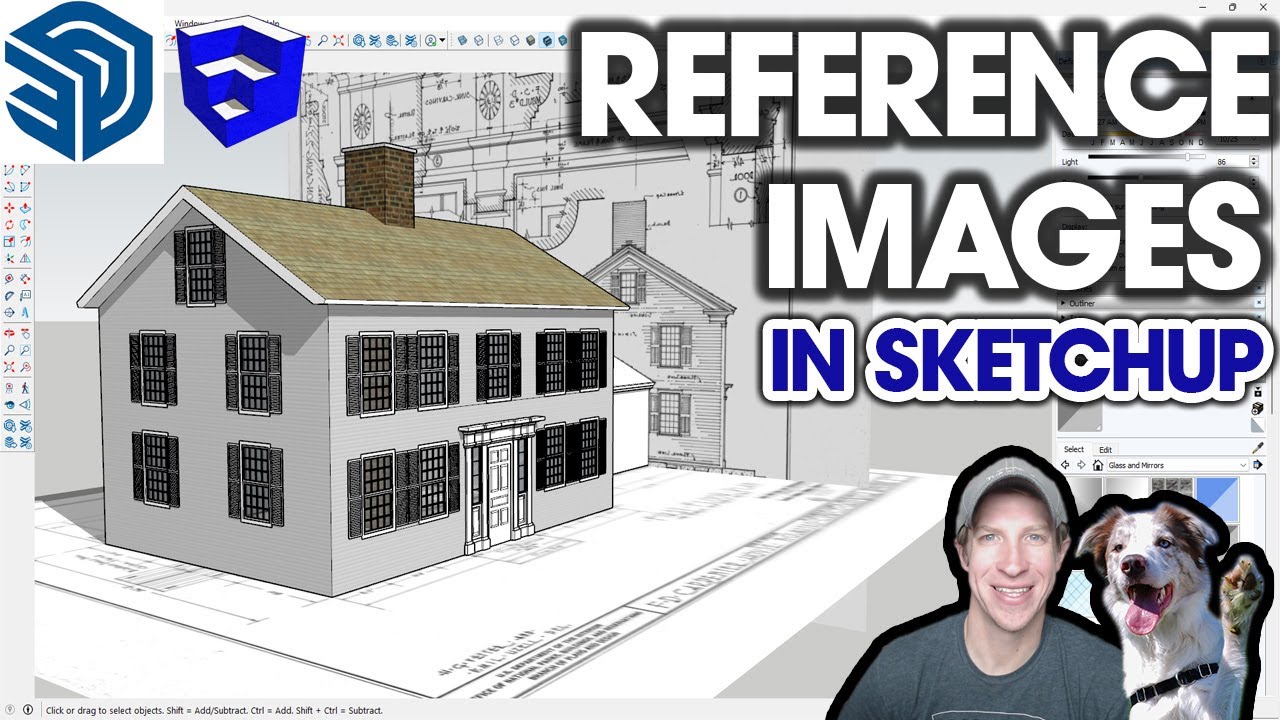
Task: Select the textured gray glass material thumbnail
Action: coord(1172,485)
